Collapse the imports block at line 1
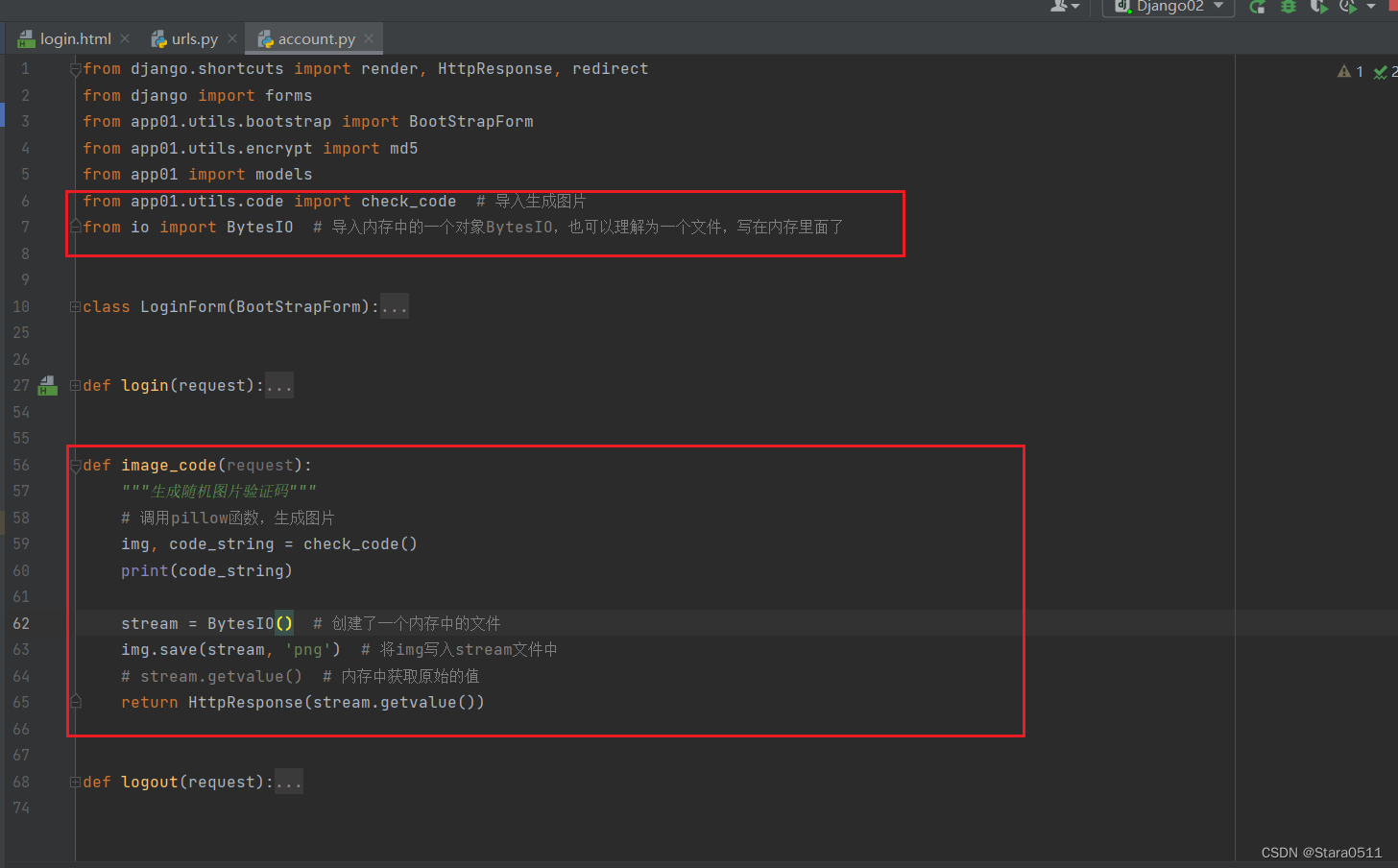Image resolution: width=1398 pixels, height=868 pixels. tap(75, 69)
